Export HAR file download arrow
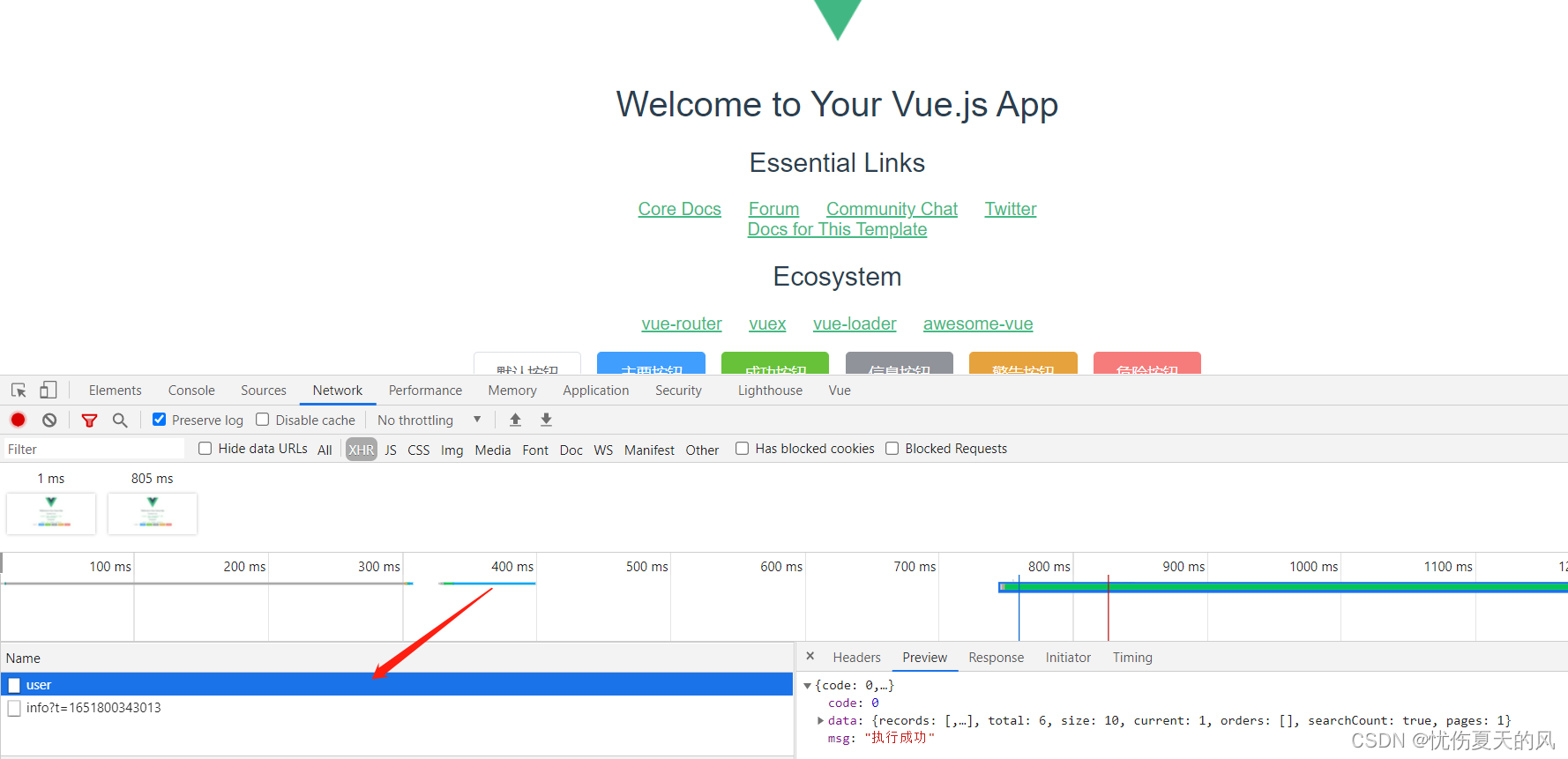The image size is (1568, 759). coord(546,420)
